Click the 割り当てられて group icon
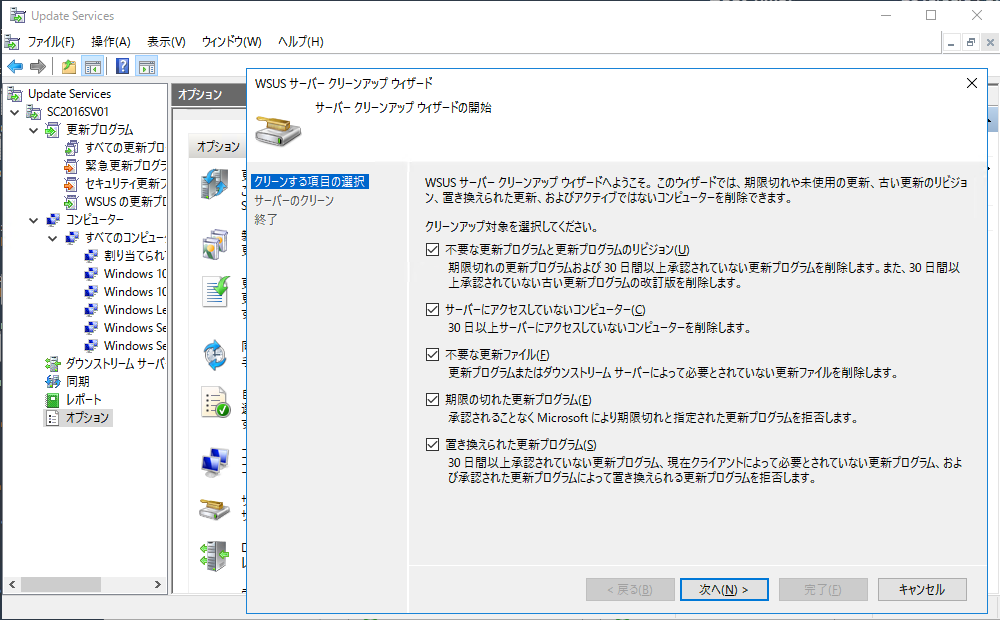 click(x=92, y=256)
